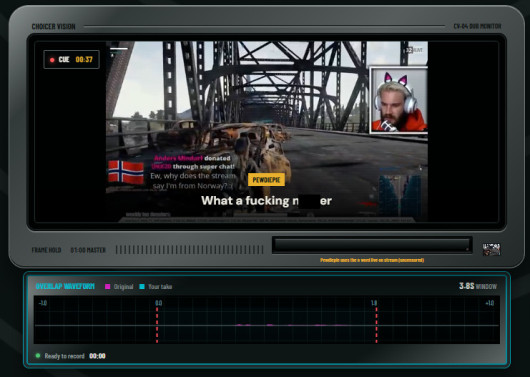The height and width of the screenshot is (377, 530).
Task: Click the 00:00 recording time counter
Action: [x=97, y=356]
